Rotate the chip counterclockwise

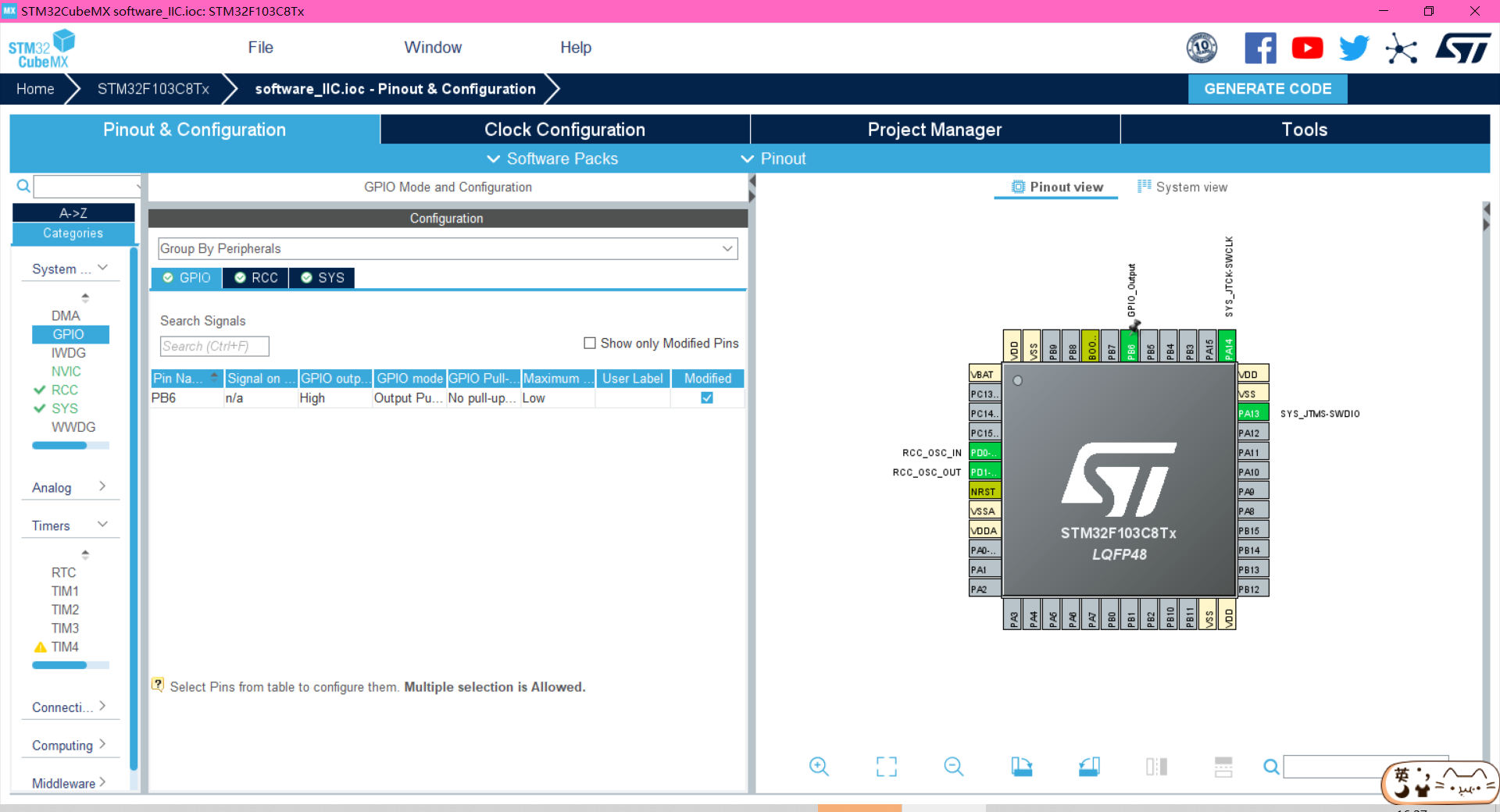click(1090, 767)
